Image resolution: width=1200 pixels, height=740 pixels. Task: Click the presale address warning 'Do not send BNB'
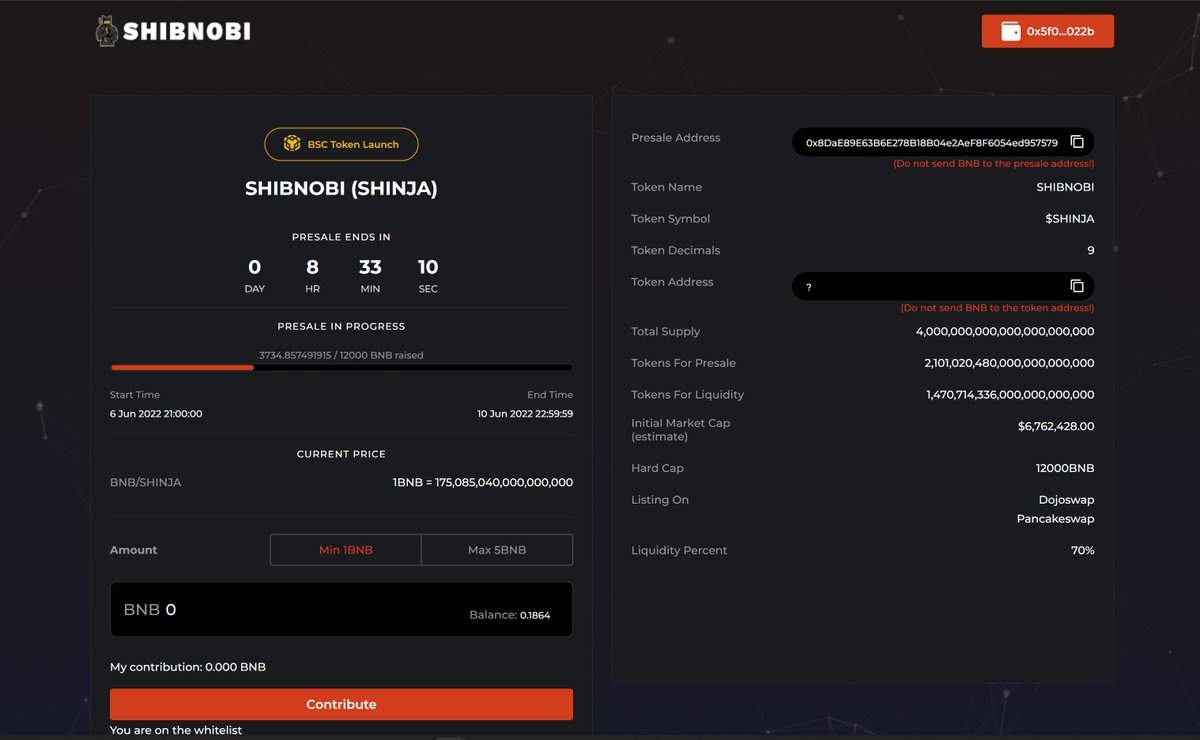click(994, 163)
